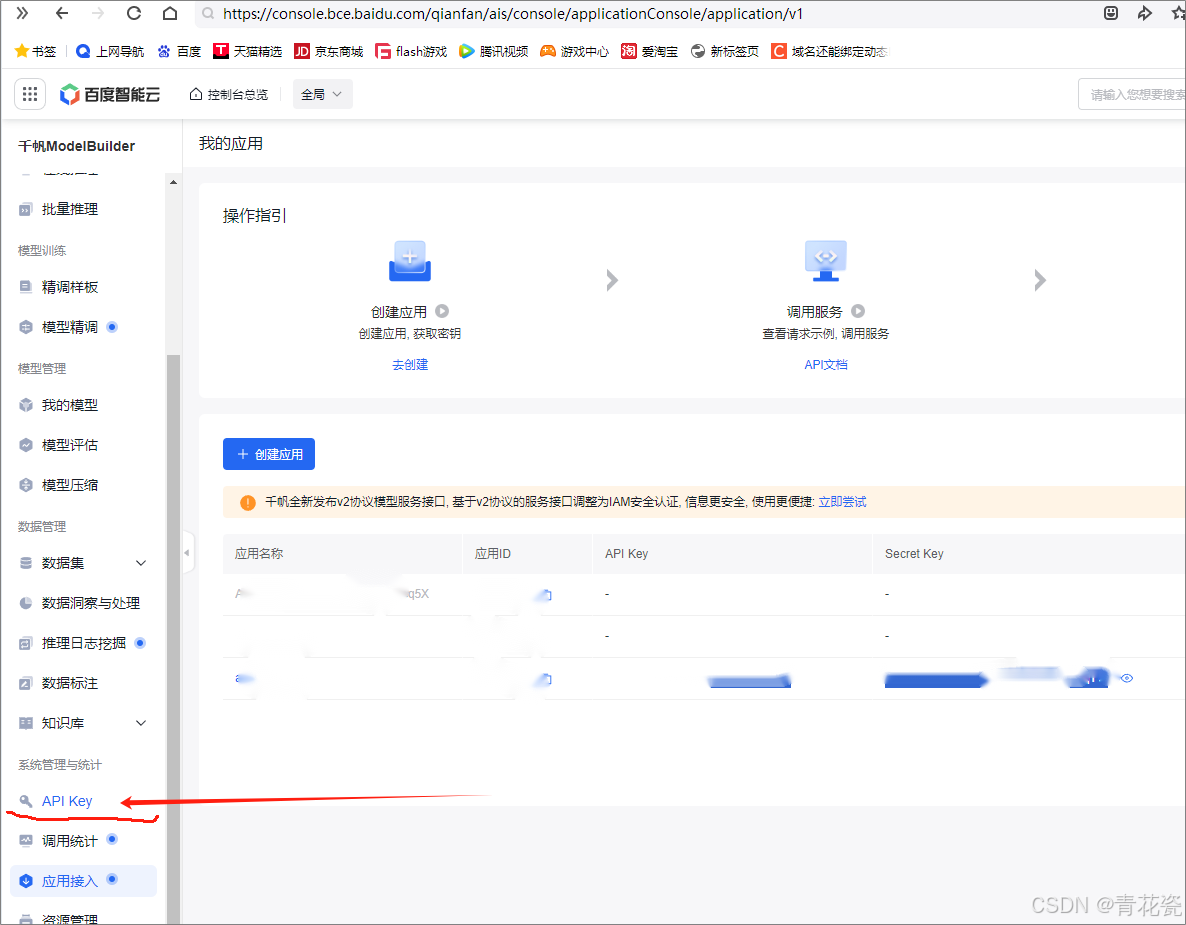Play the 创建应用 tutorial video icon

[x=442, y=312]
